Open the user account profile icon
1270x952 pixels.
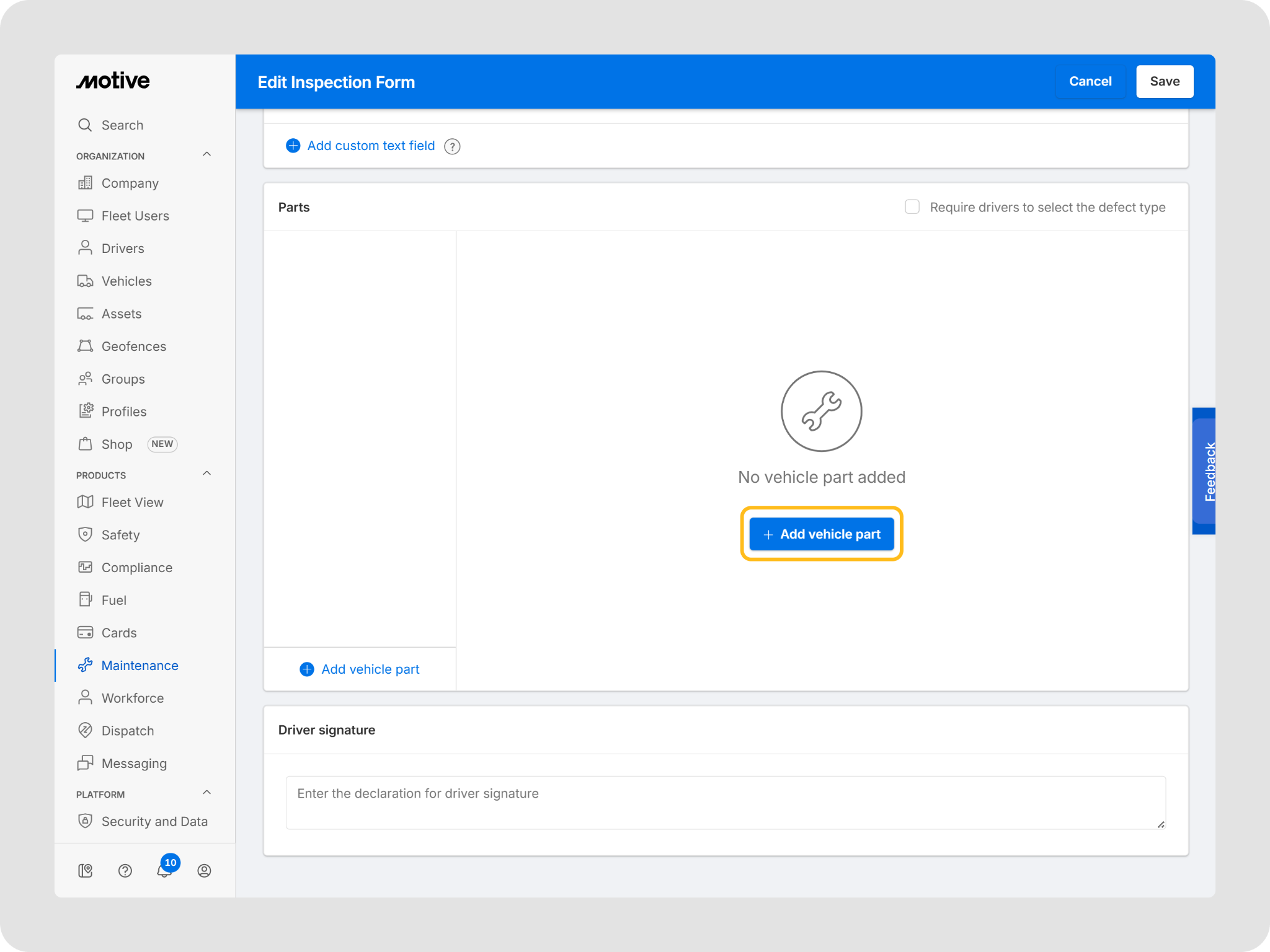[204, 870]
